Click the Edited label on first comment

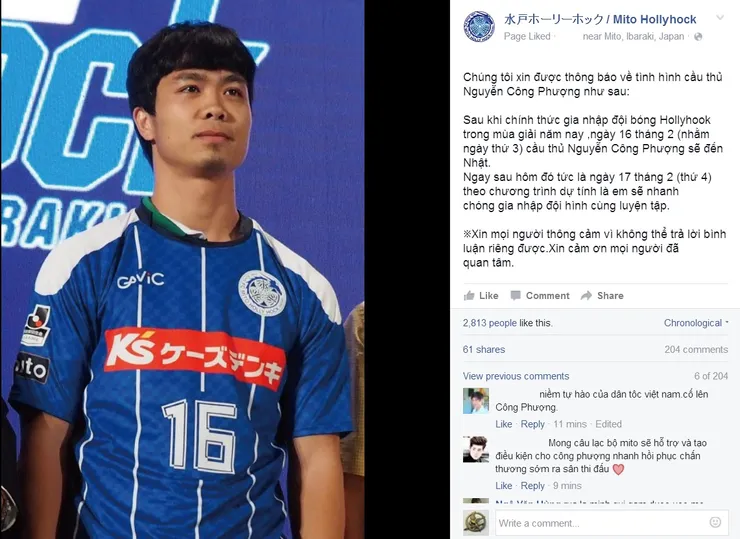point(608,424)
